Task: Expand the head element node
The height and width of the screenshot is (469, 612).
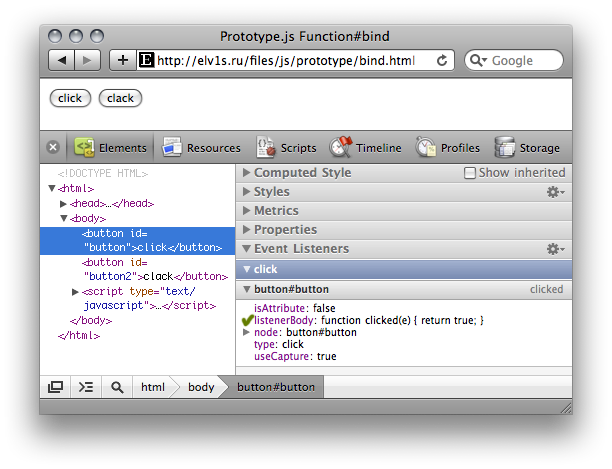Action: (x=63, y=203)
